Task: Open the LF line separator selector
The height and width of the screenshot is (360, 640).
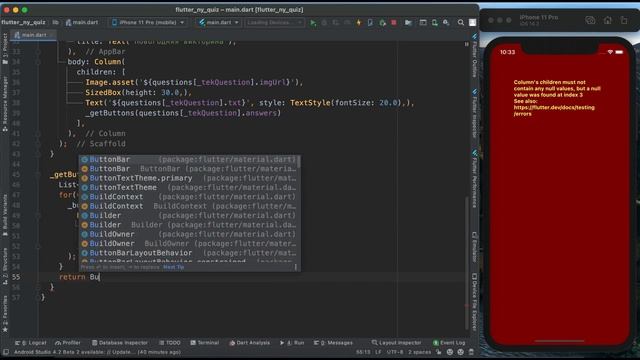Action: click(x=378, y=352)
